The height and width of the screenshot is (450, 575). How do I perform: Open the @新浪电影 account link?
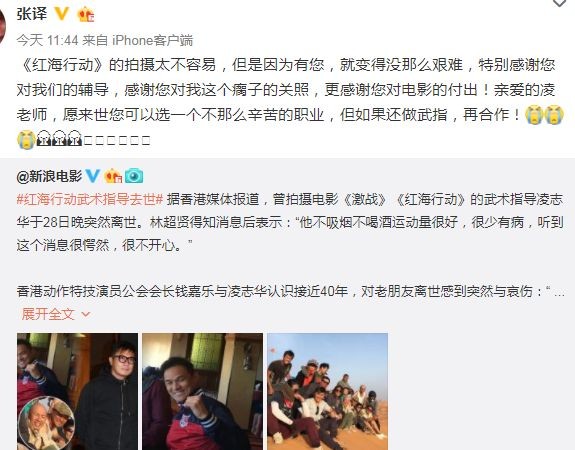click(x=49, y=176)
